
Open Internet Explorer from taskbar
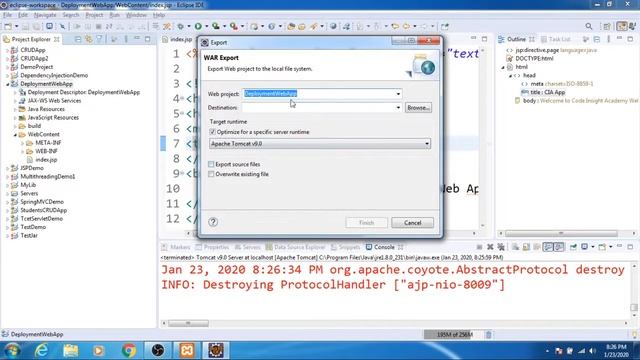pos(41,350)
